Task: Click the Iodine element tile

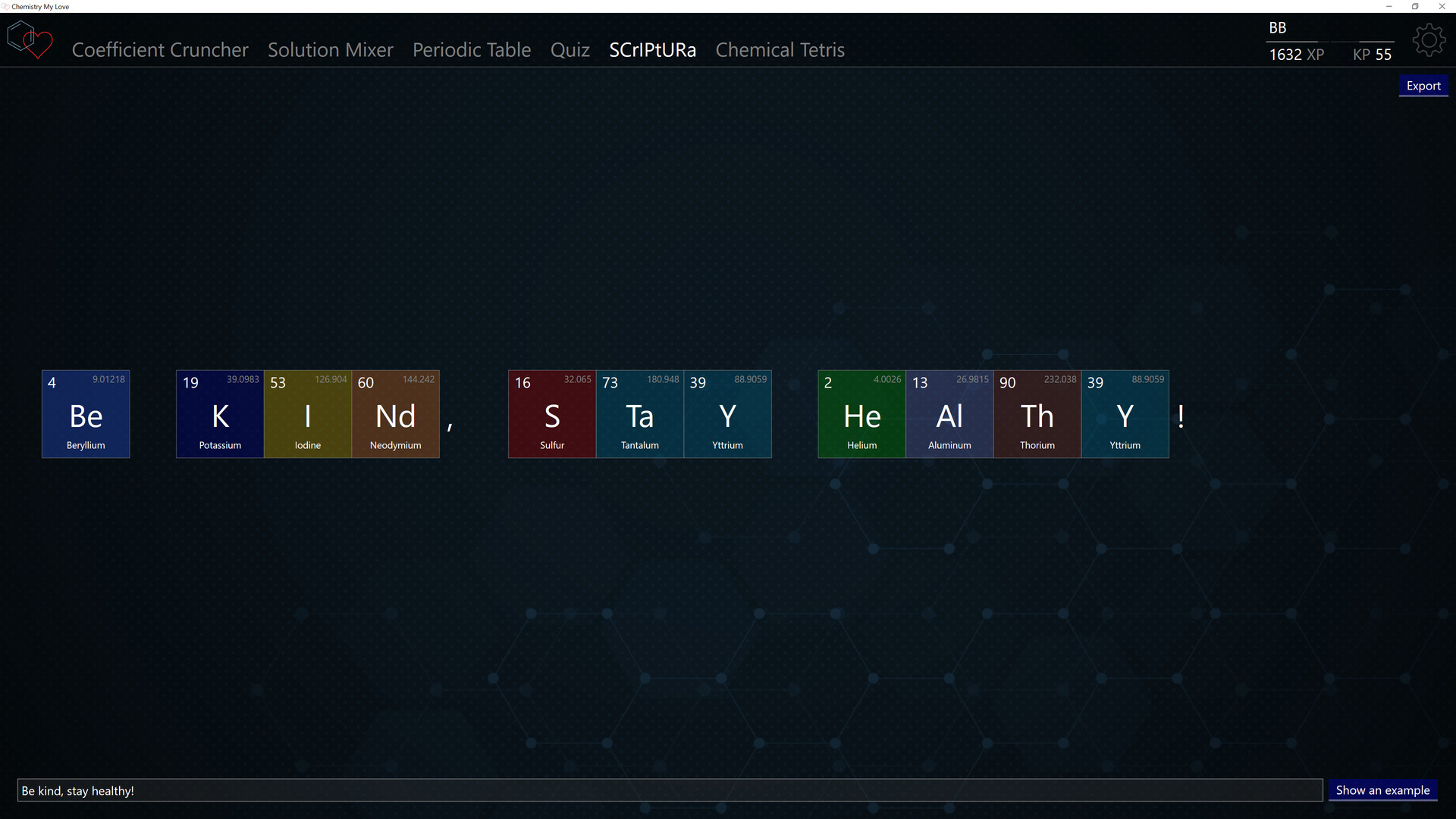Action: coord(307,414)
